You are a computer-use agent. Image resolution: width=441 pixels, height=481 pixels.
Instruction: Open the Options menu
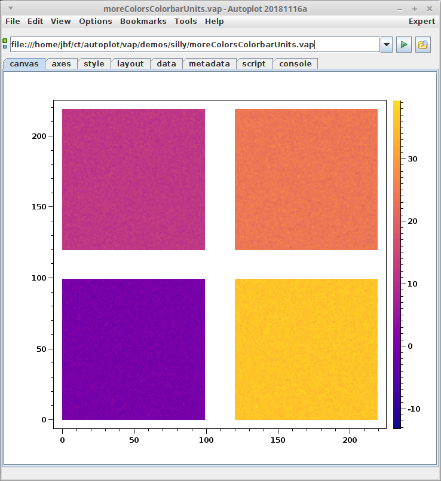[95, 21]
